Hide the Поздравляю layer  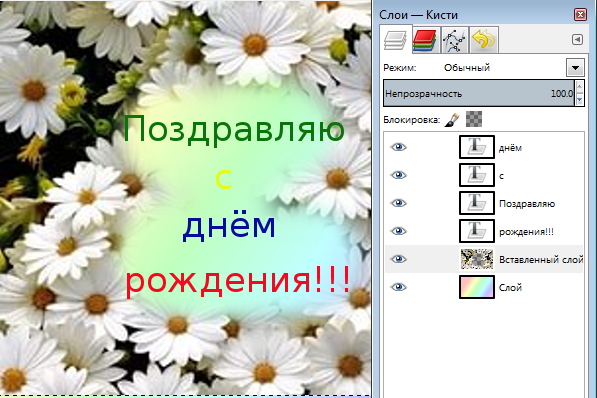coord(399,203)
